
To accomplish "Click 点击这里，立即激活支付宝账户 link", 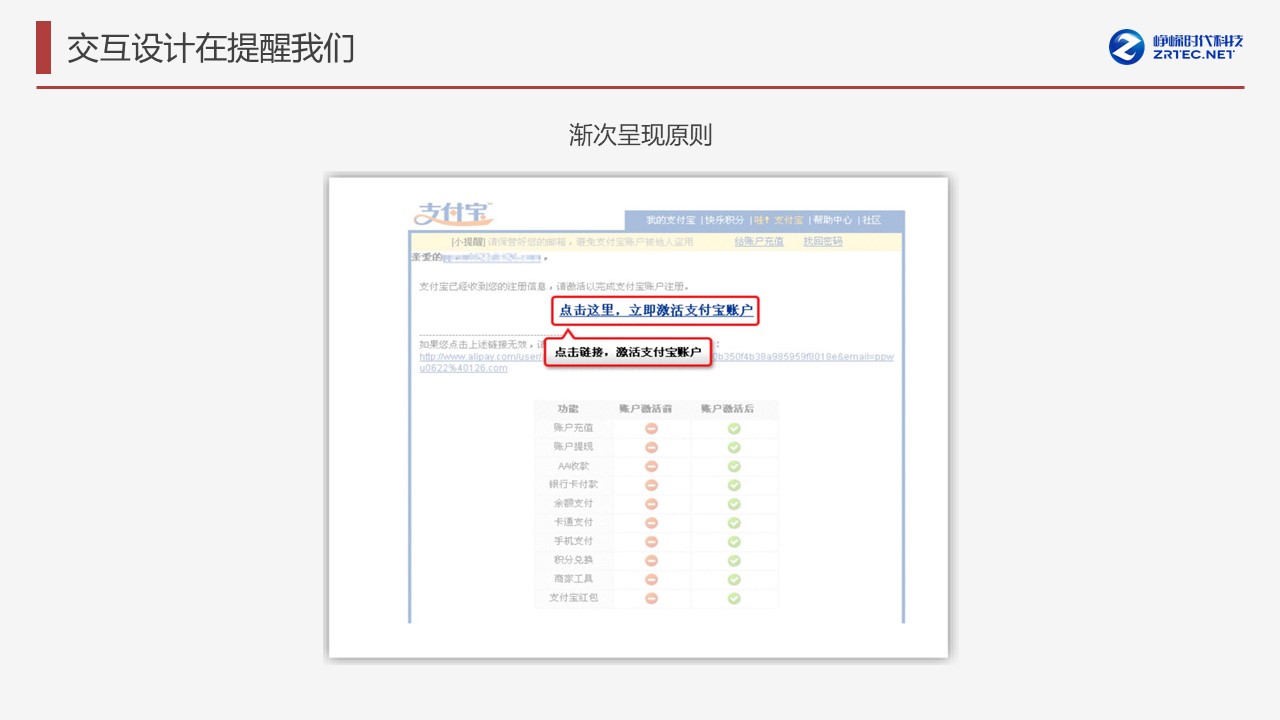I will (x=656, y=311).
